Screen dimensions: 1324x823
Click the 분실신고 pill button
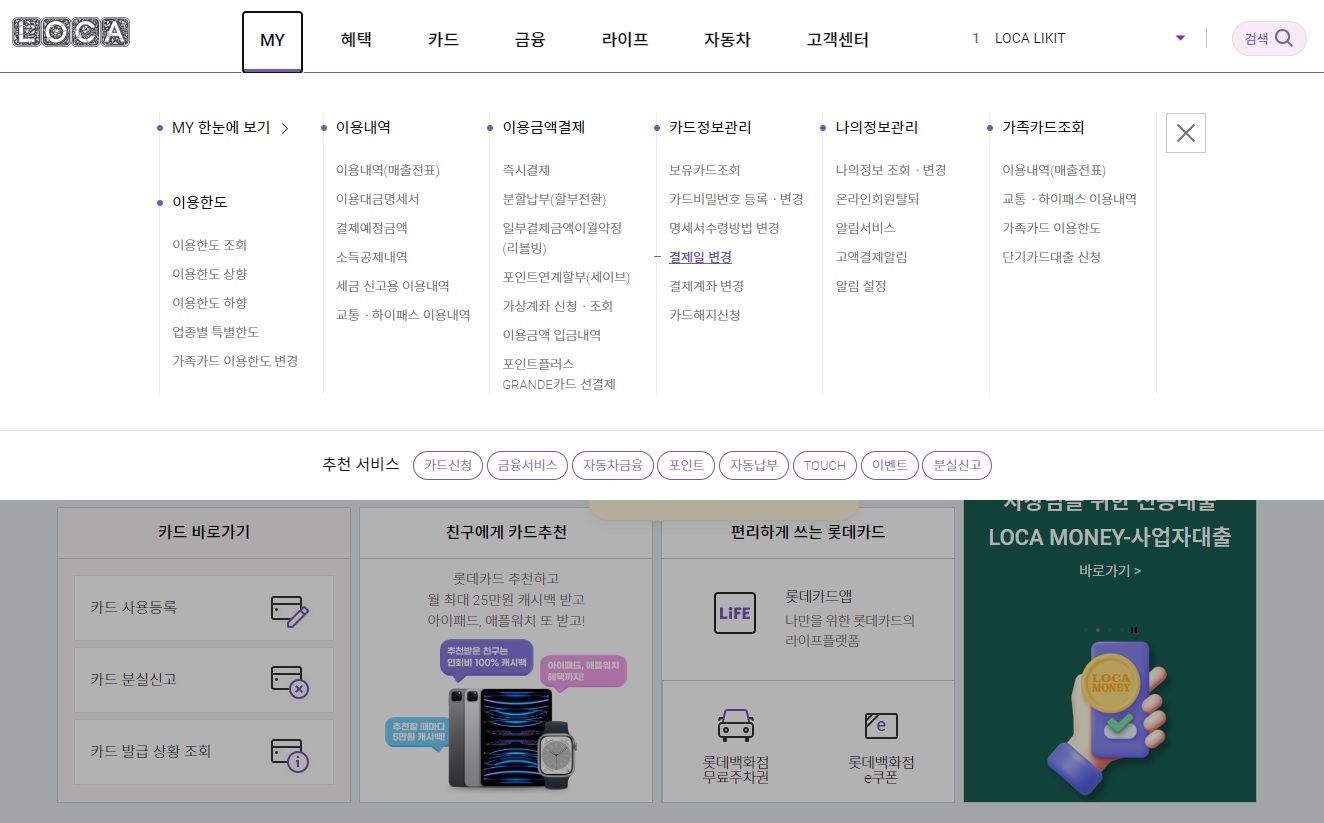[957, 465]
